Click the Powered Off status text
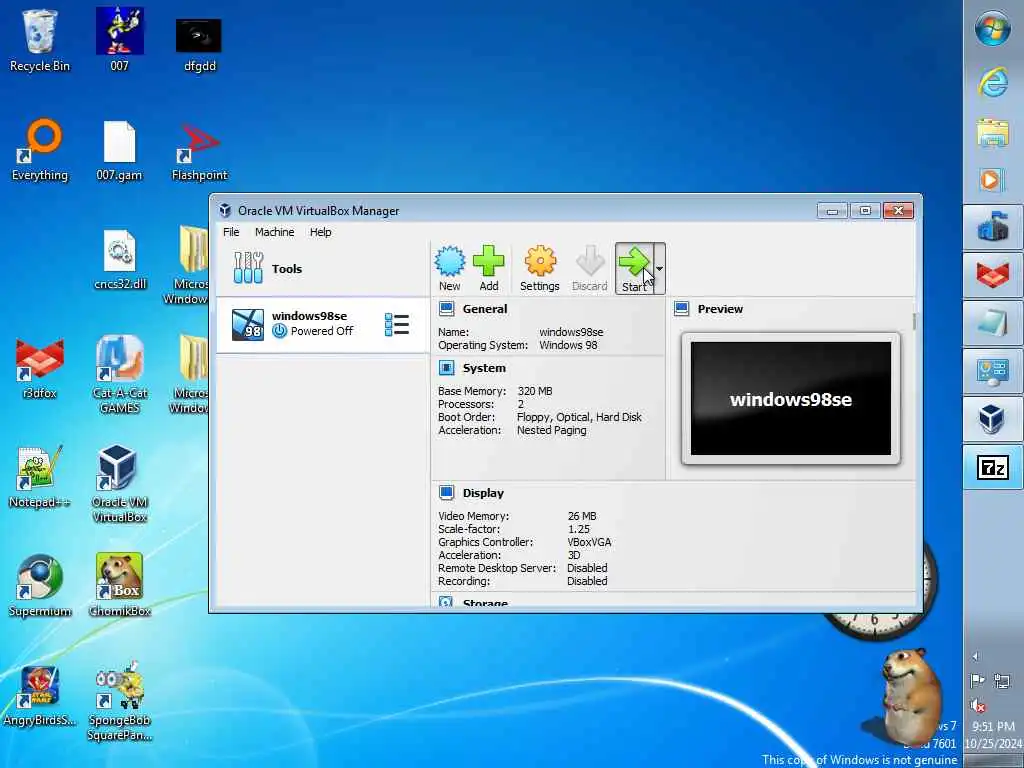1024x768 pixels. point(322,331)
